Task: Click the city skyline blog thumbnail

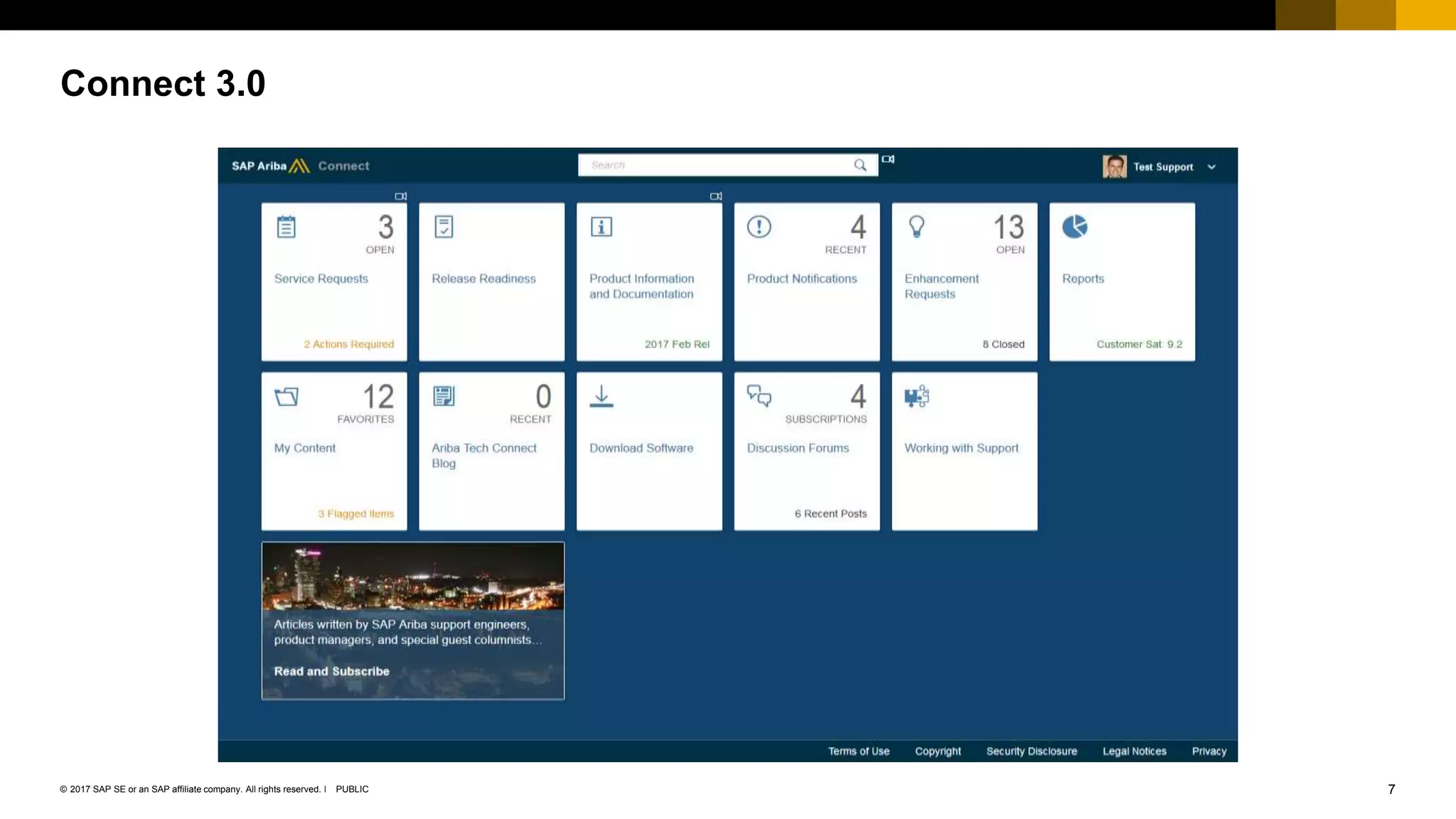Action: coord(412,576)
